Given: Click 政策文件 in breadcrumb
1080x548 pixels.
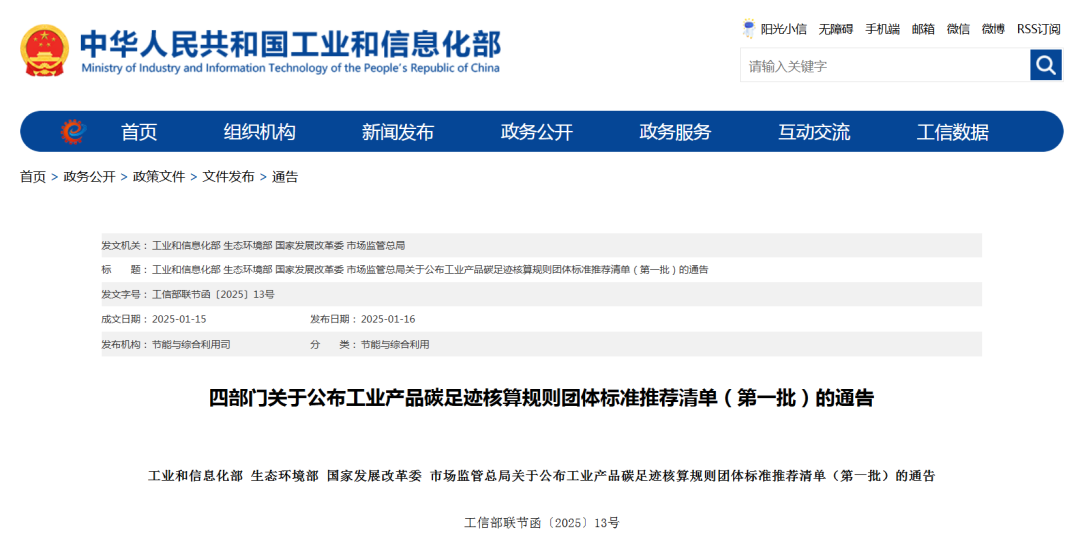Looking at the screenshot, I should point(159,177).
